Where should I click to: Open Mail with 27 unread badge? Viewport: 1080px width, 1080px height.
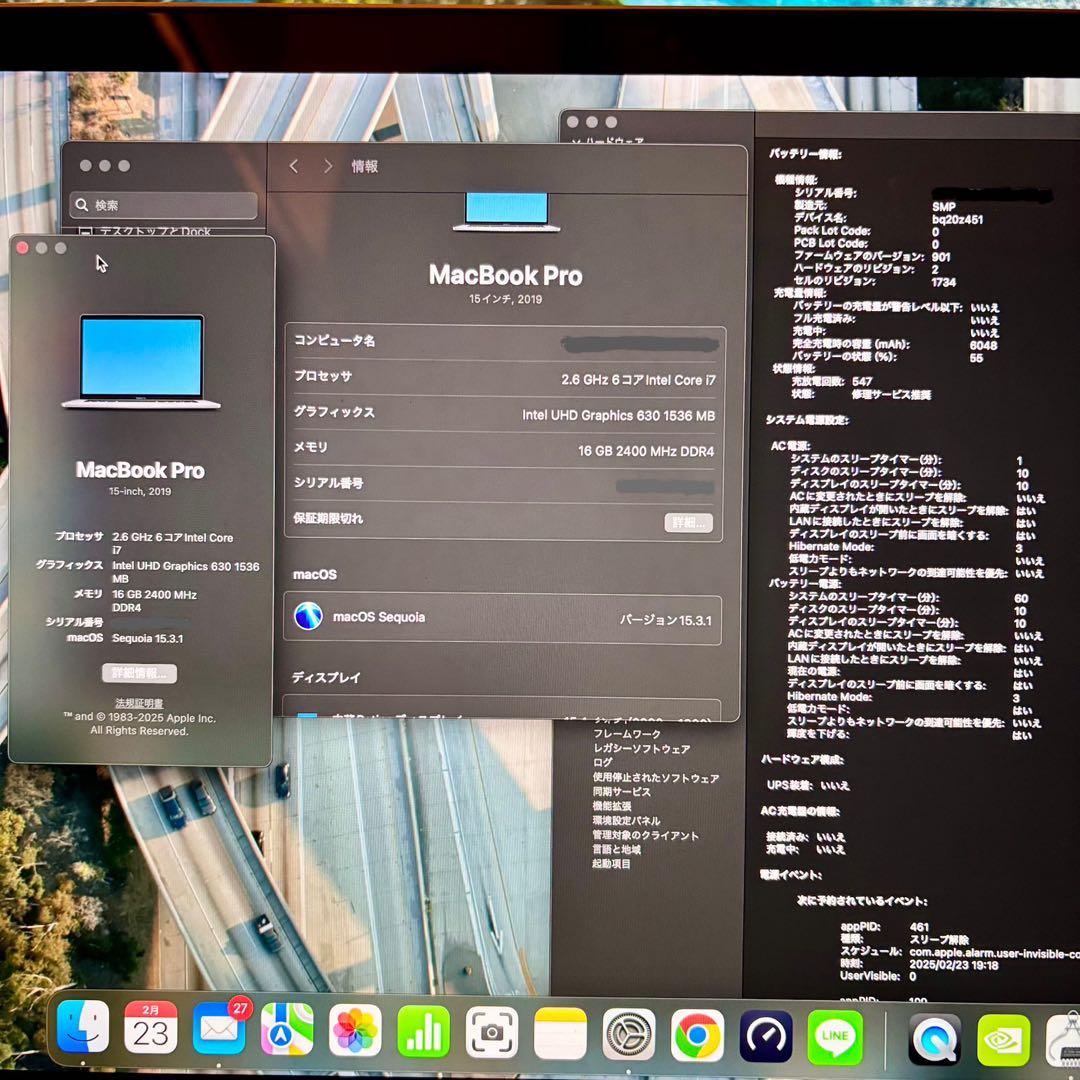219,1029
